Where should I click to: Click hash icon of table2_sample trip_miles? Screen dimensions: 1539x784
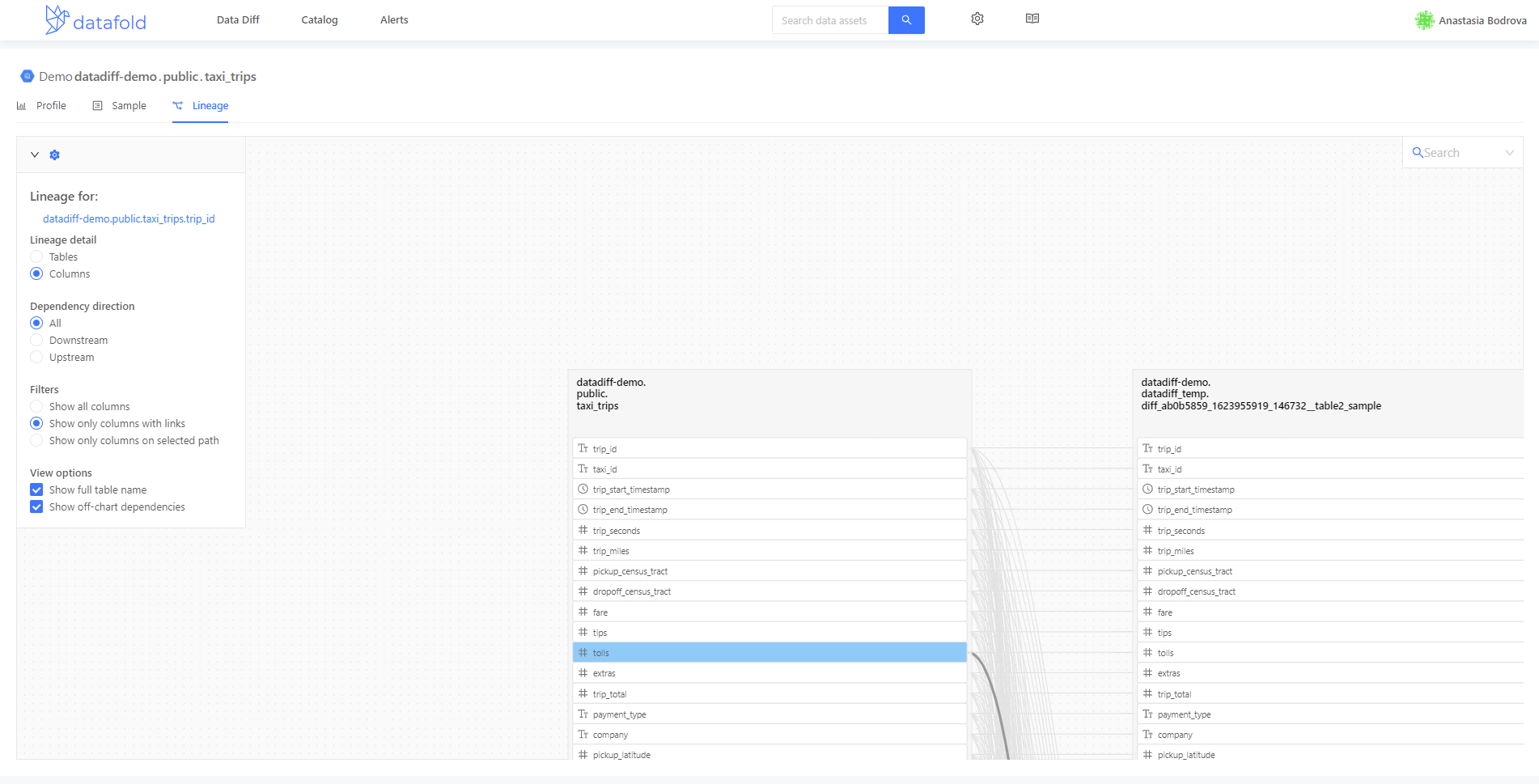pos(1147,550)
